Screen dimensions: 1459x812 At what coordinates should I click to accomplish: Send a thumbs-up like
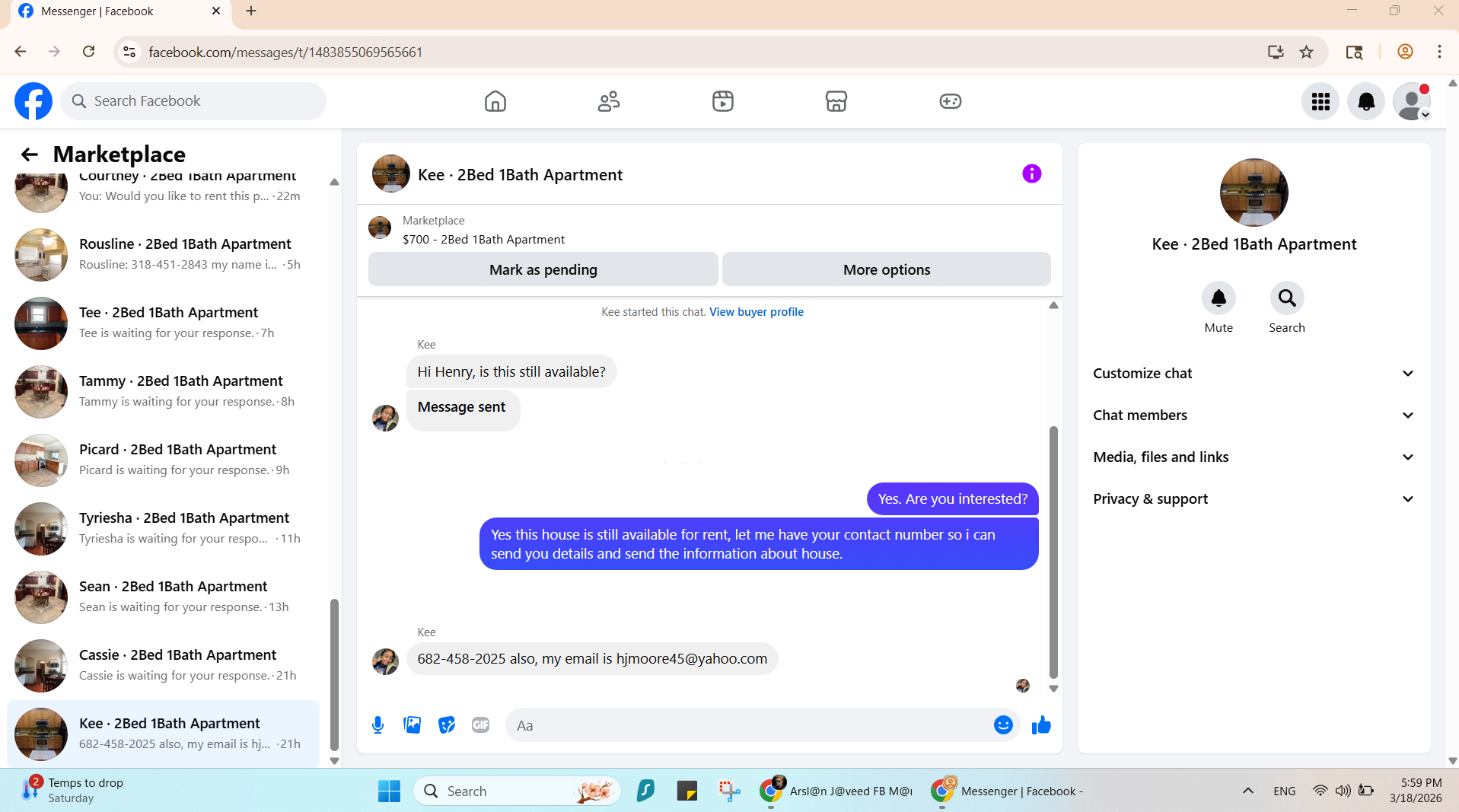point(1041,725)
